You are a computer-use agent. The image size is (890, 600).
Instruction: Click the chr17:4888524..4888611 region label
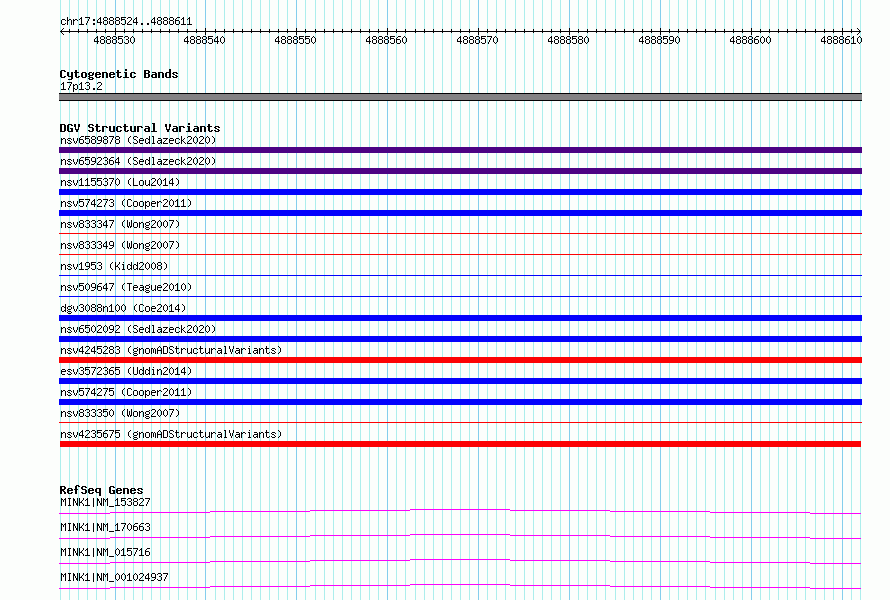[x=126, y=22]
